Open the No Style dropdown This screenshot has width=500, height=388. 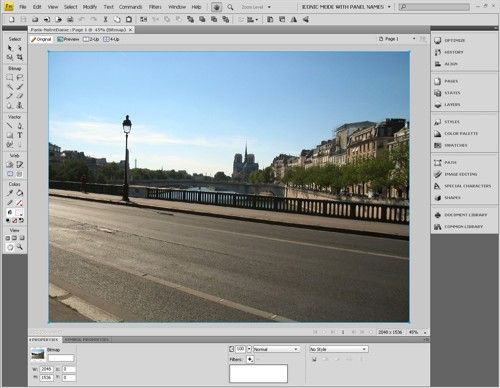(x=338, y=349)
